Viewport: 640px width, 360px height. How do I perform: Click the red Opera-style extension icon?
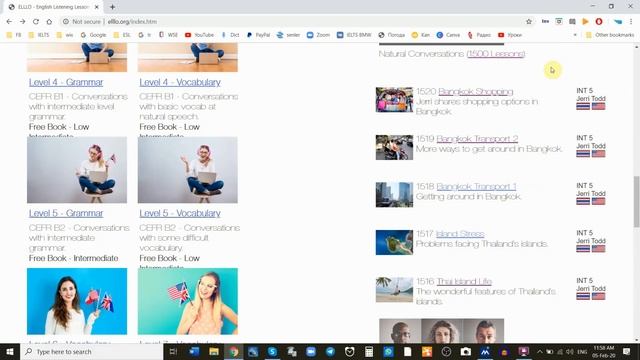(599, 22)
